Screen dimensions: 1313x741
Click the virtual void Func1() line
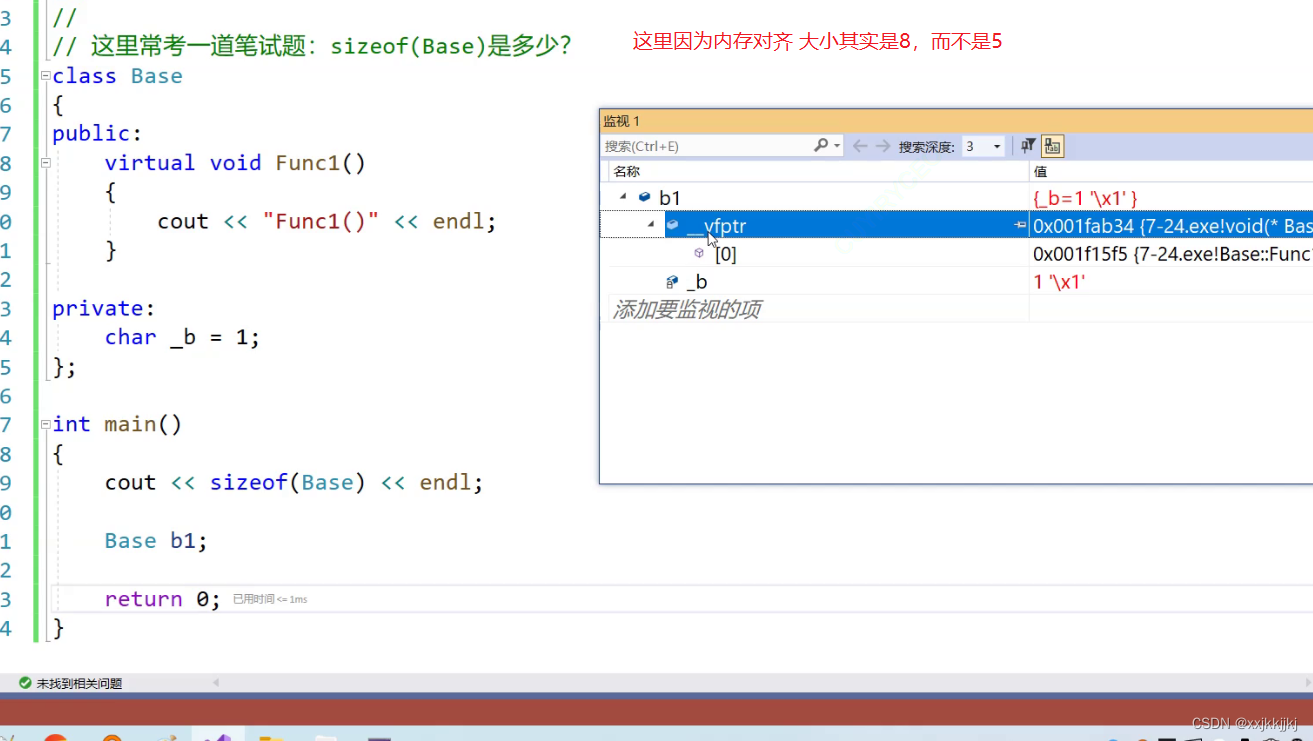pyautogui.click(x=235, y=163)
